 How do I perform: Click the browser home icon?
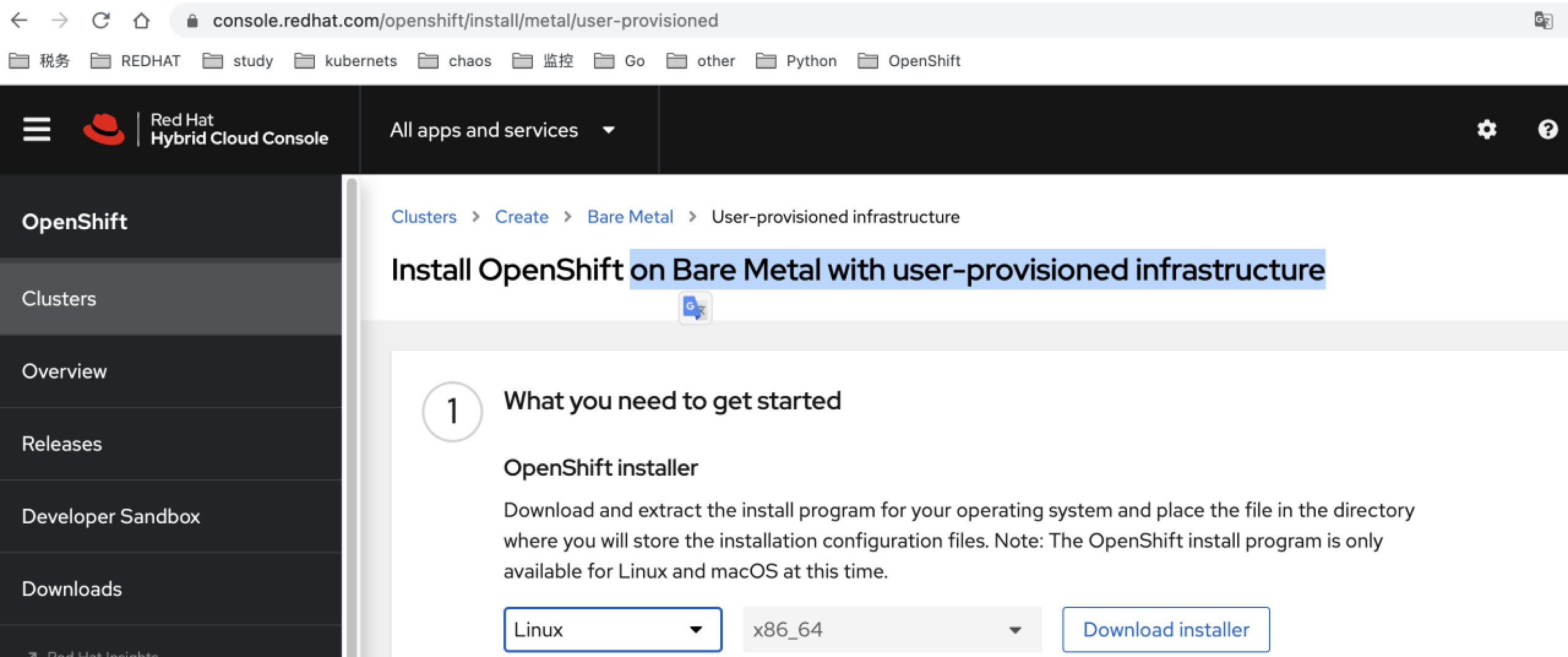[142, 20]
